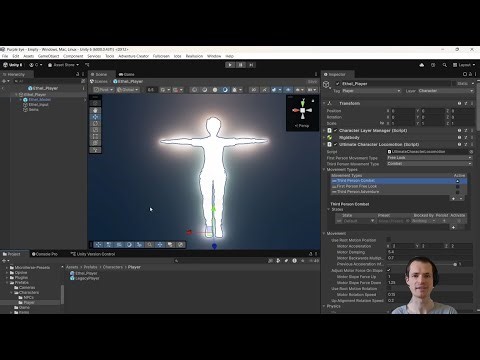Viewport: 480px width, 360px height.
Task: Open the First Person Movement Type dropdown
Action: click(430, 158)
